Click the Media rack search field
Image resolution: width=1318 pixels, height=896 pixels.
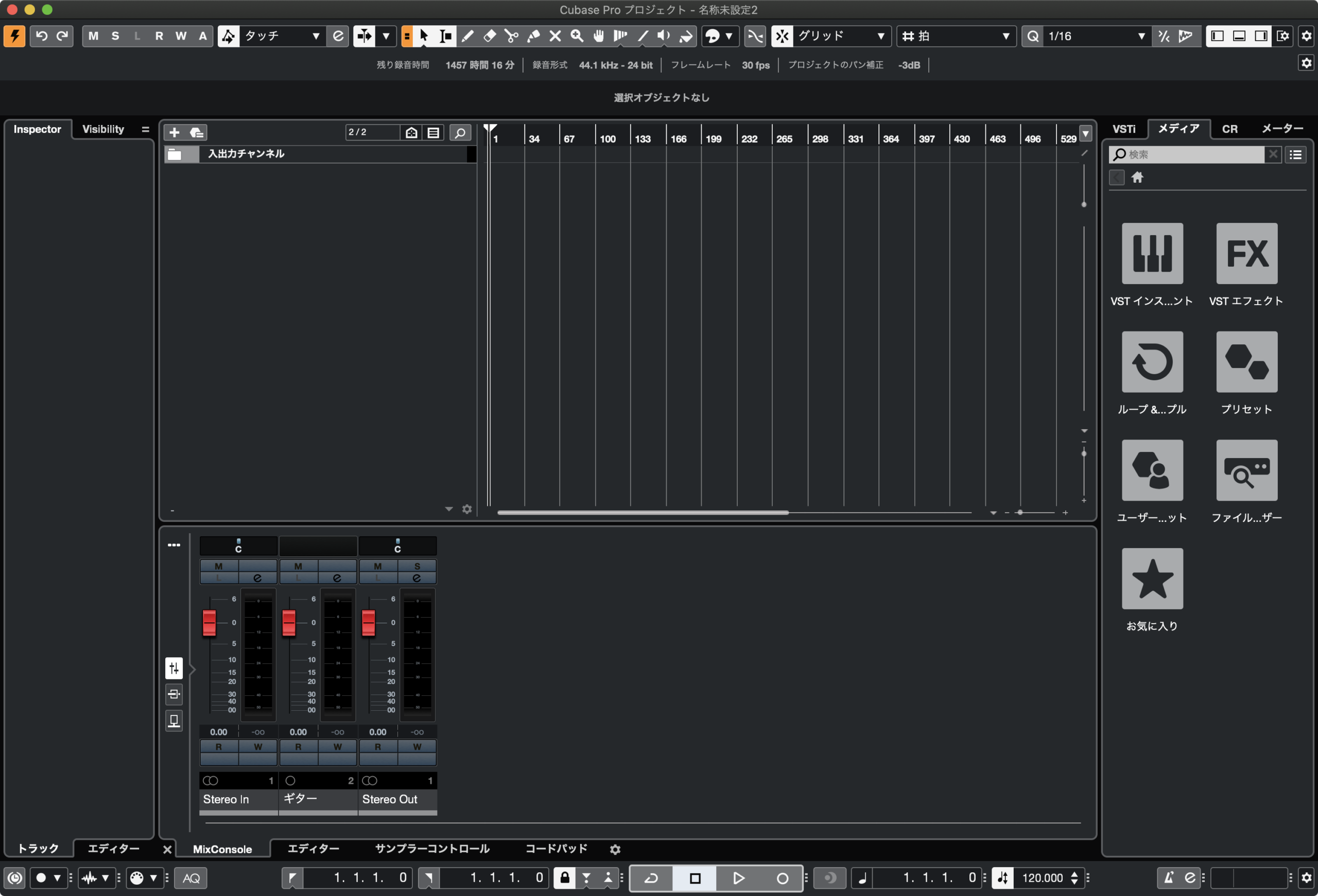[1191, 155]
